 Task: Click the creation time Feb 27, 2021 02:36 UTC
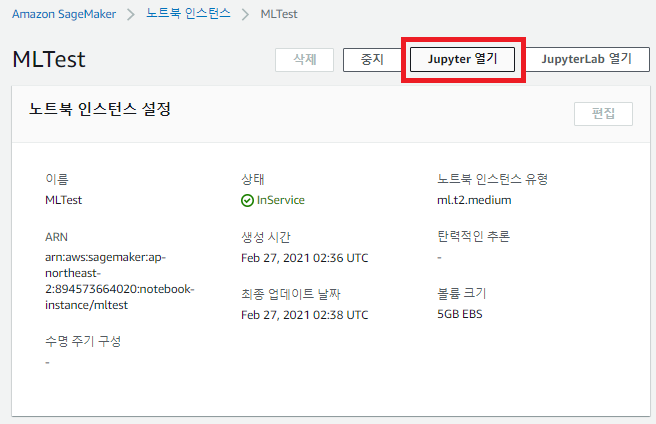305,258
